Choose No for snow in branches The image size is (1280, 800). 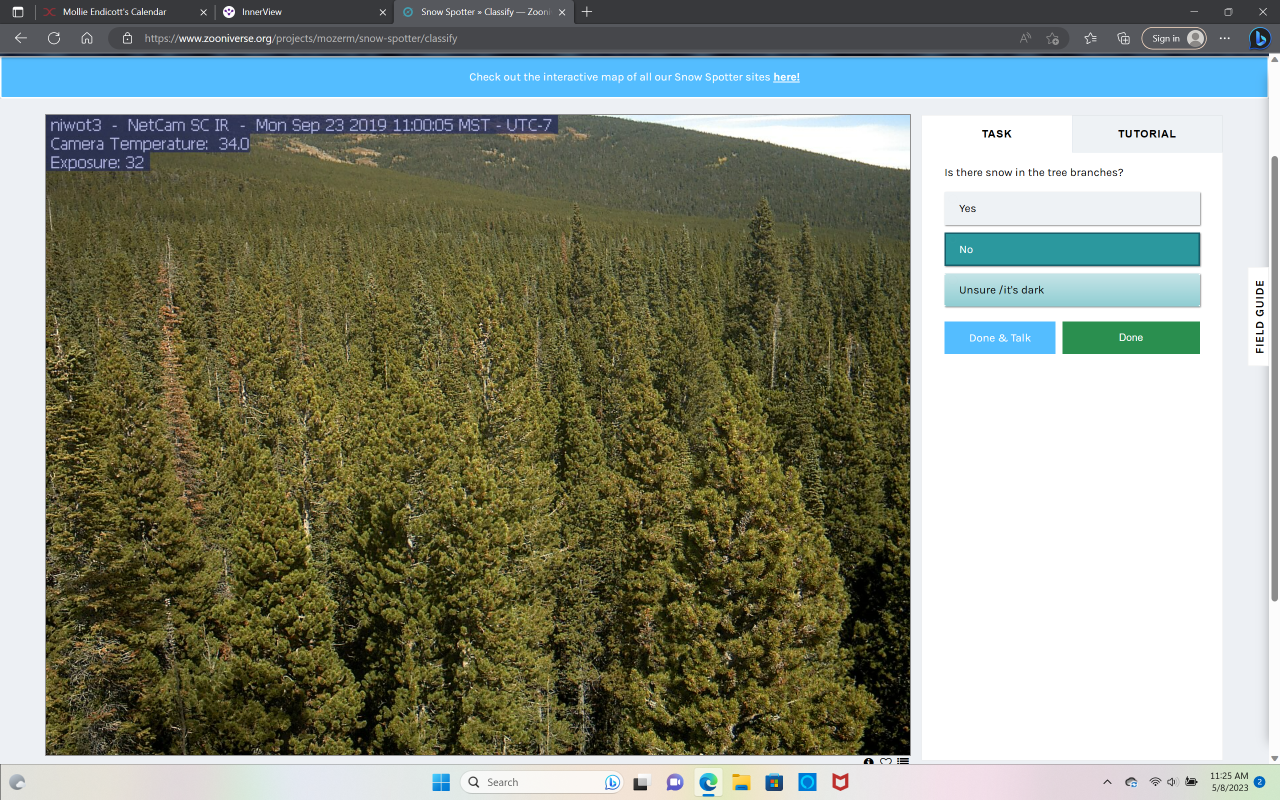click(1071, 249)
